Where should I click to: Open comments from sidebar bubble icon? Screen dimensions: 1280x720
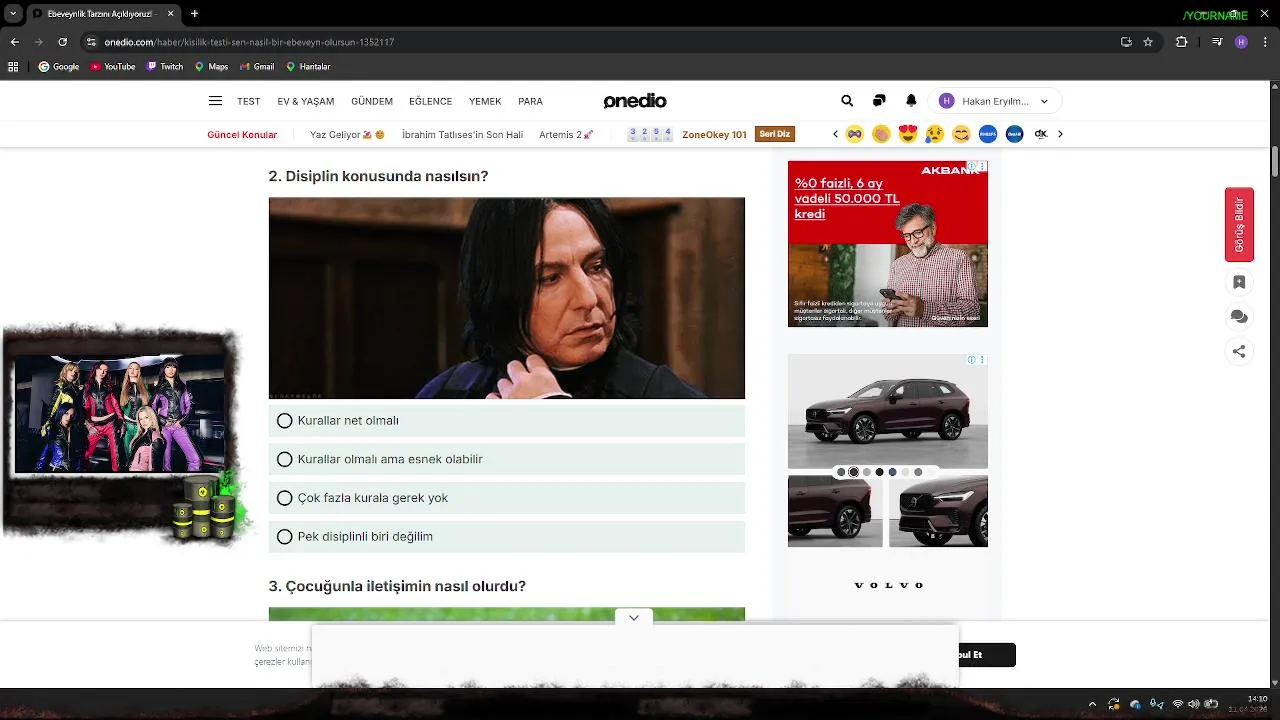pos(1239,317)
